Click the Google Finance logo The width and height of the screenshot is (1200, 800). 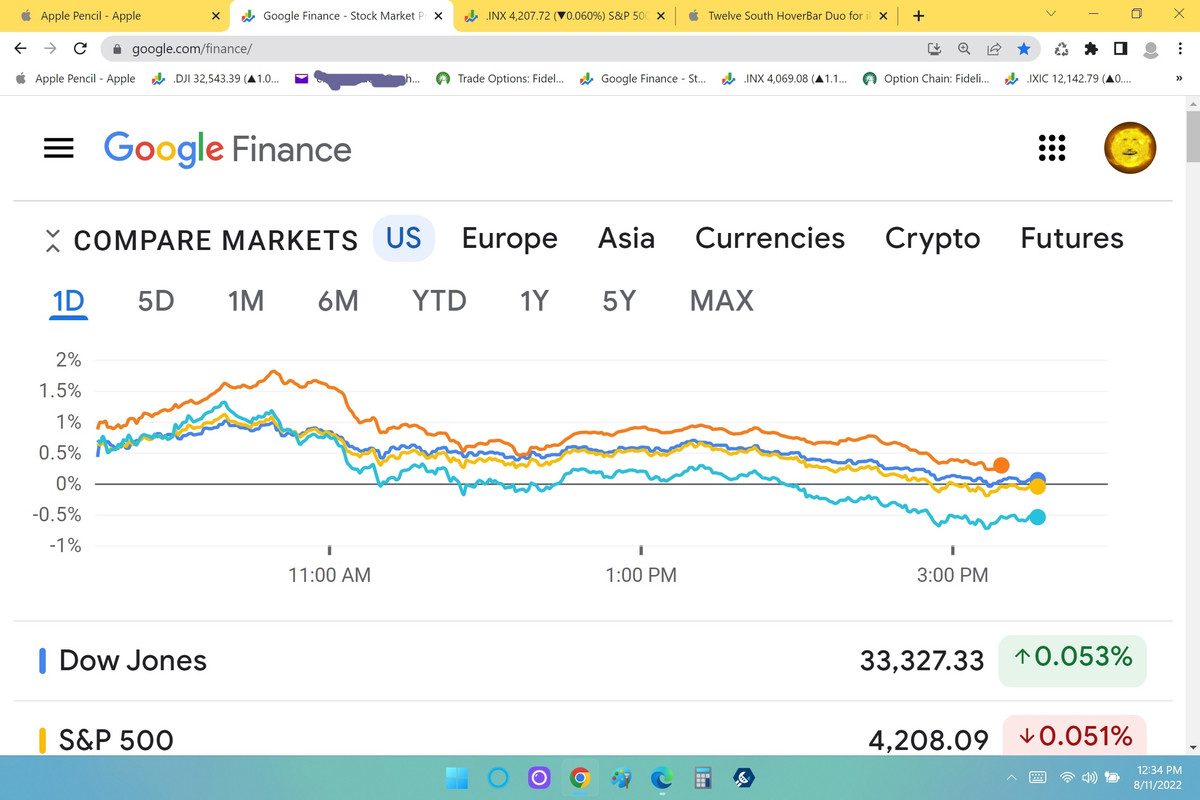tap(228, 149)
